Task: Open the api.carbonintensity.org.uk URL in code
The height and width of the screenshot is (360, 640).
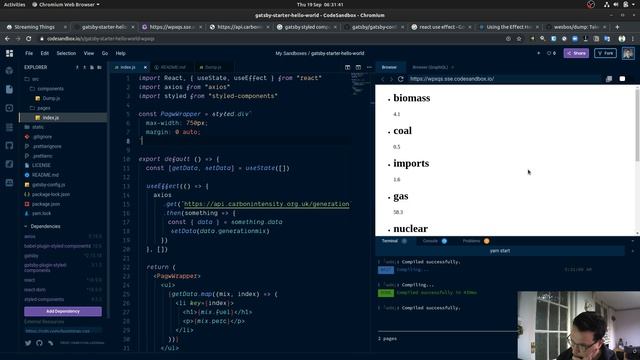Action: 266,204
